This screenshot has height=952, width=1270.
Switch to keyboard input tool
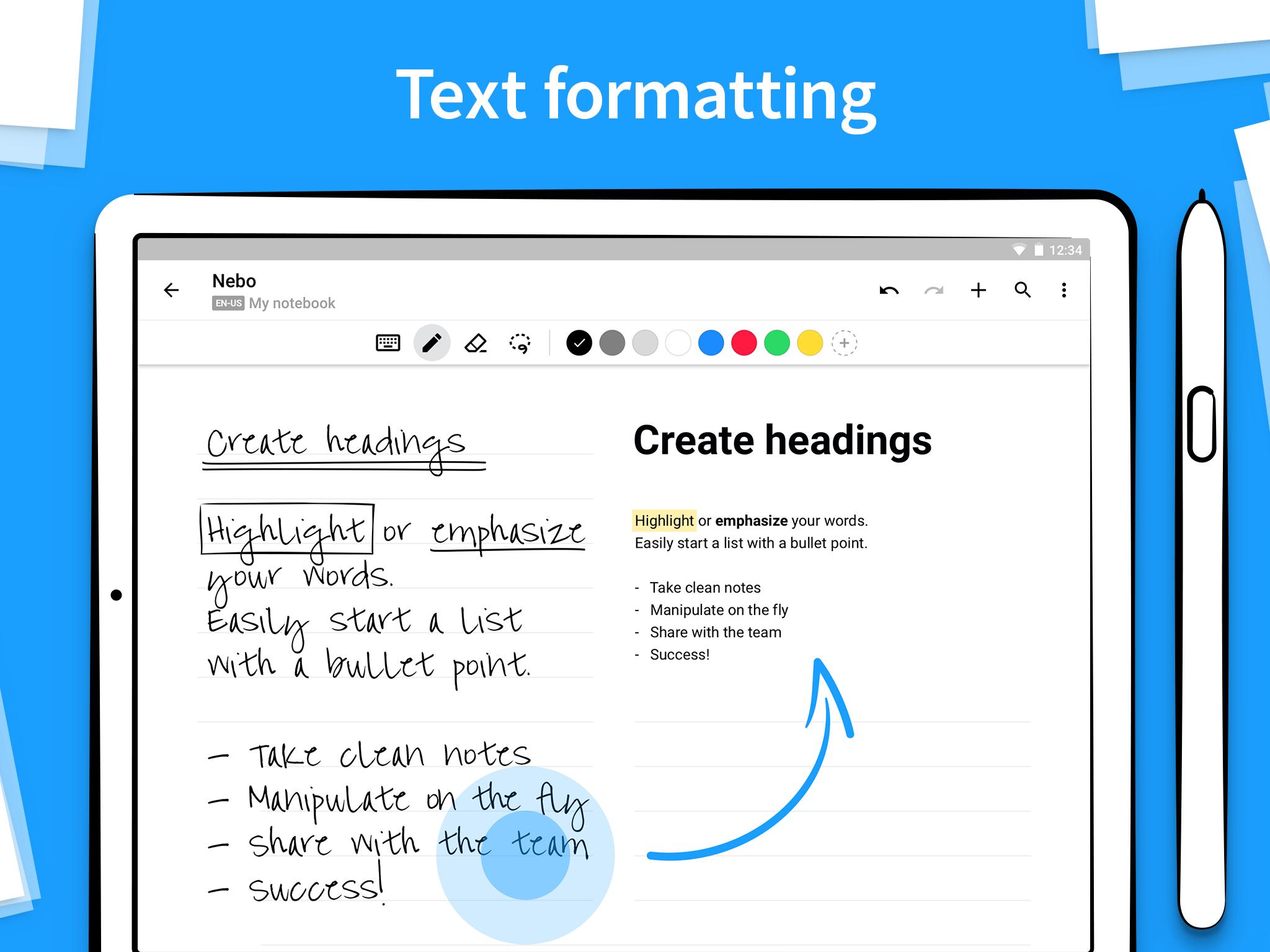388,343
